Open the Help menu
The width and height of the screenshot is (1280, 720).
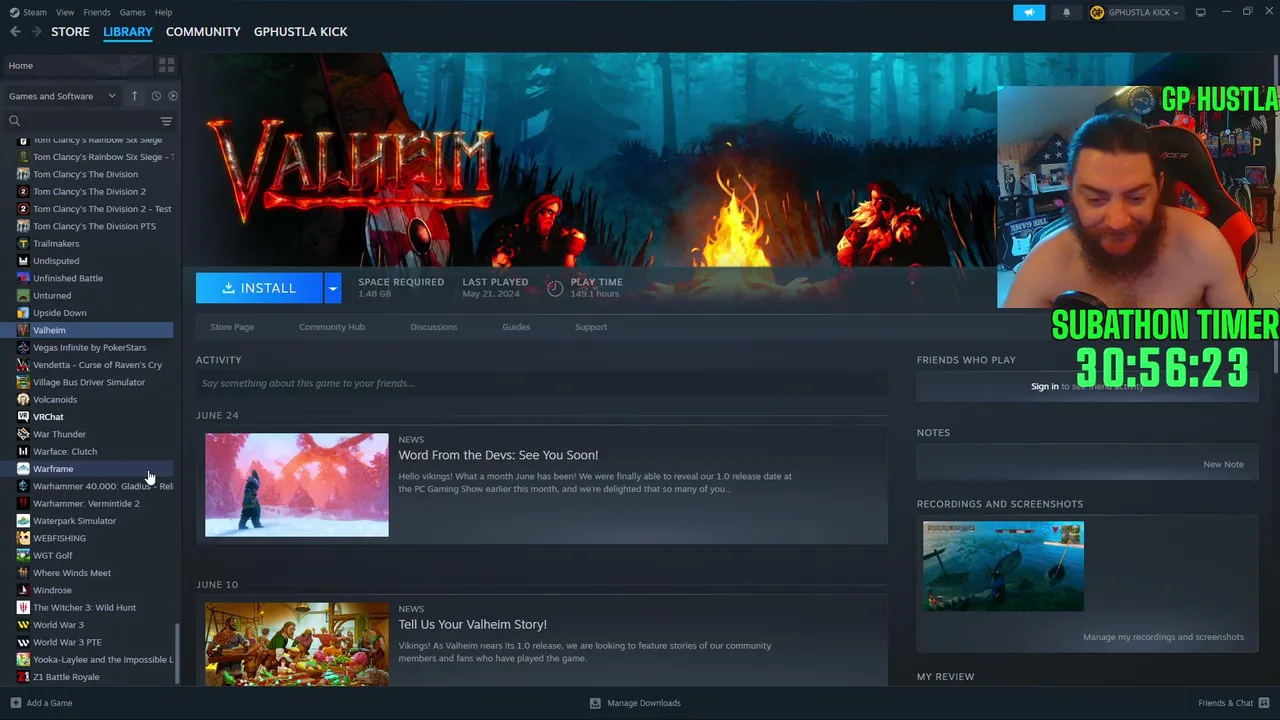coord(163,12)
